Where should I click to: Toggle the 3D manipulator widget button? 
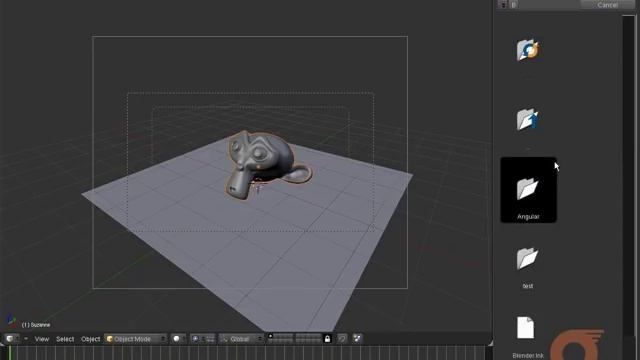(x=209, y=339)
